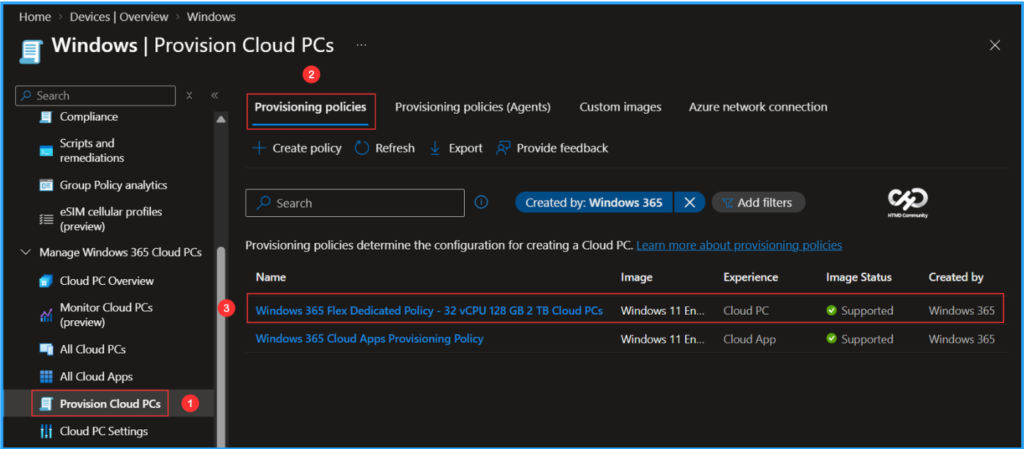This screenshot has width=1024, height=449.
Task: Close the Provision Cloud PCs blade
Action: pos(995,45)
